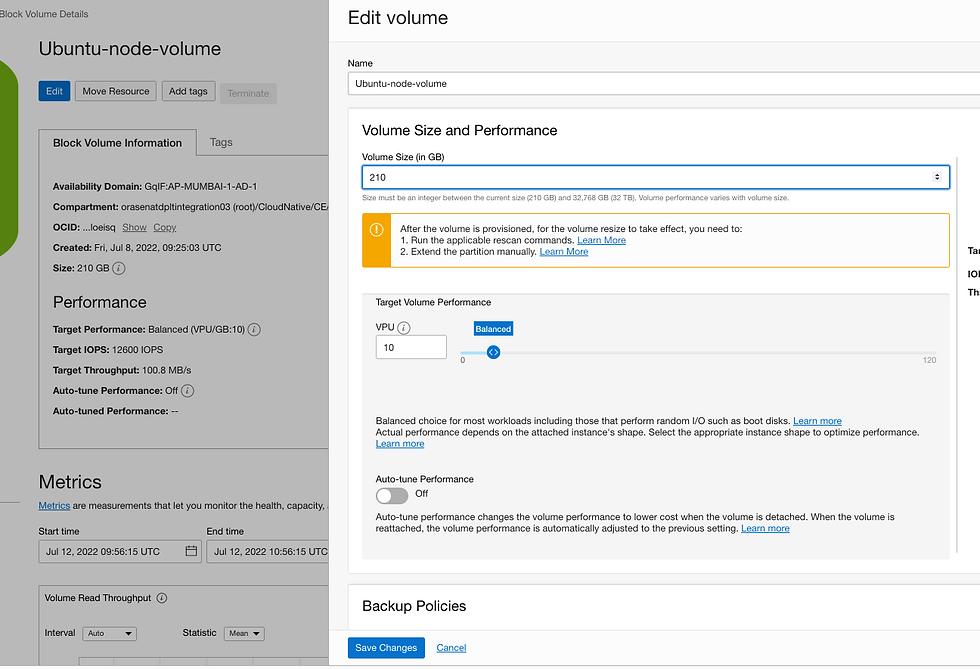Open the Statistic Mean dropdown
980x669 pixels.
click(243, 634)
